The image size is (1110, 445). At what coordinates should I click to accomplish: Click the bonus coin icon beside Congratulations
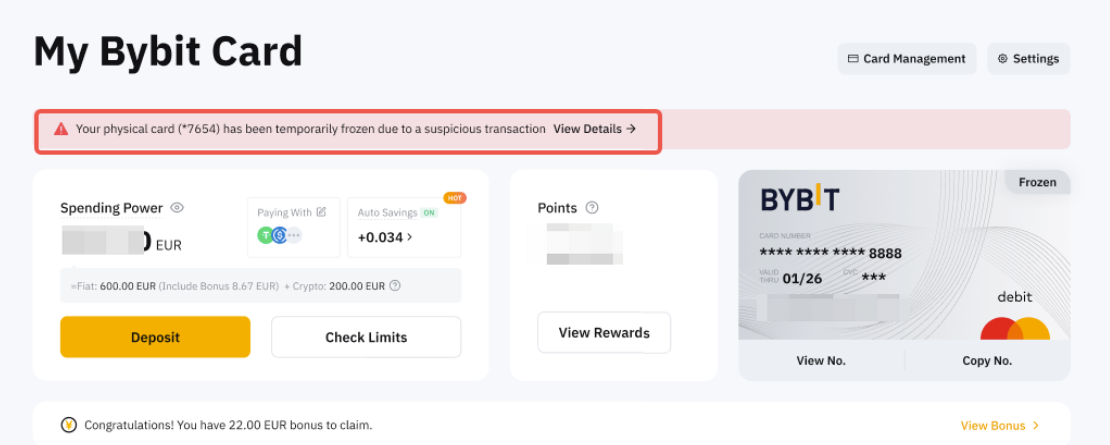pos(69,425)
